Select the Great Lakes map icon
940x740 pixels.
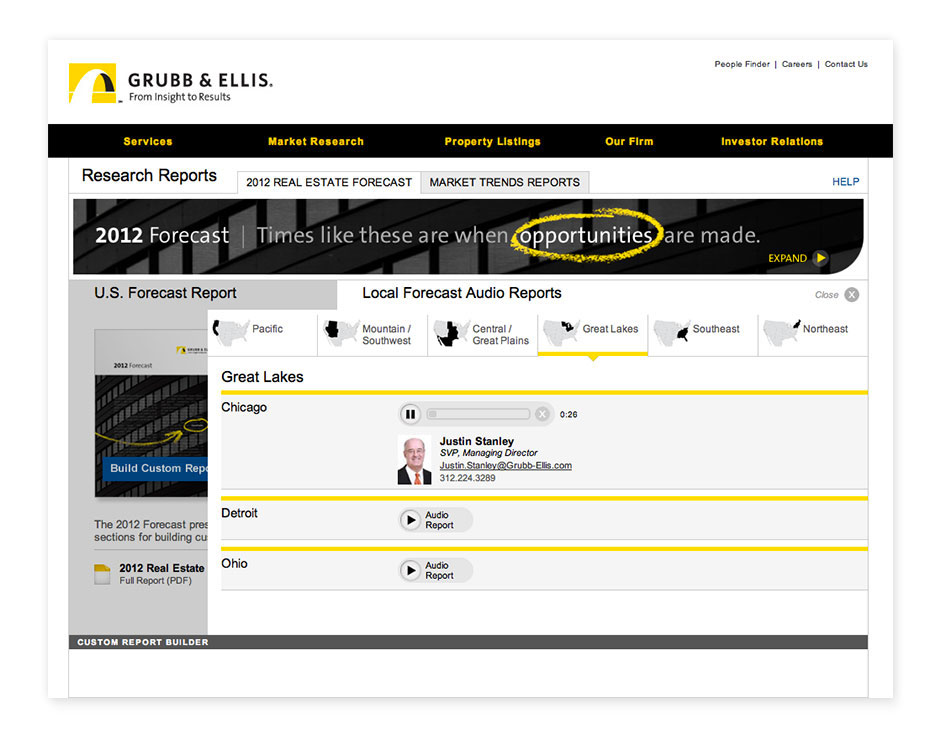coord(561,333)
